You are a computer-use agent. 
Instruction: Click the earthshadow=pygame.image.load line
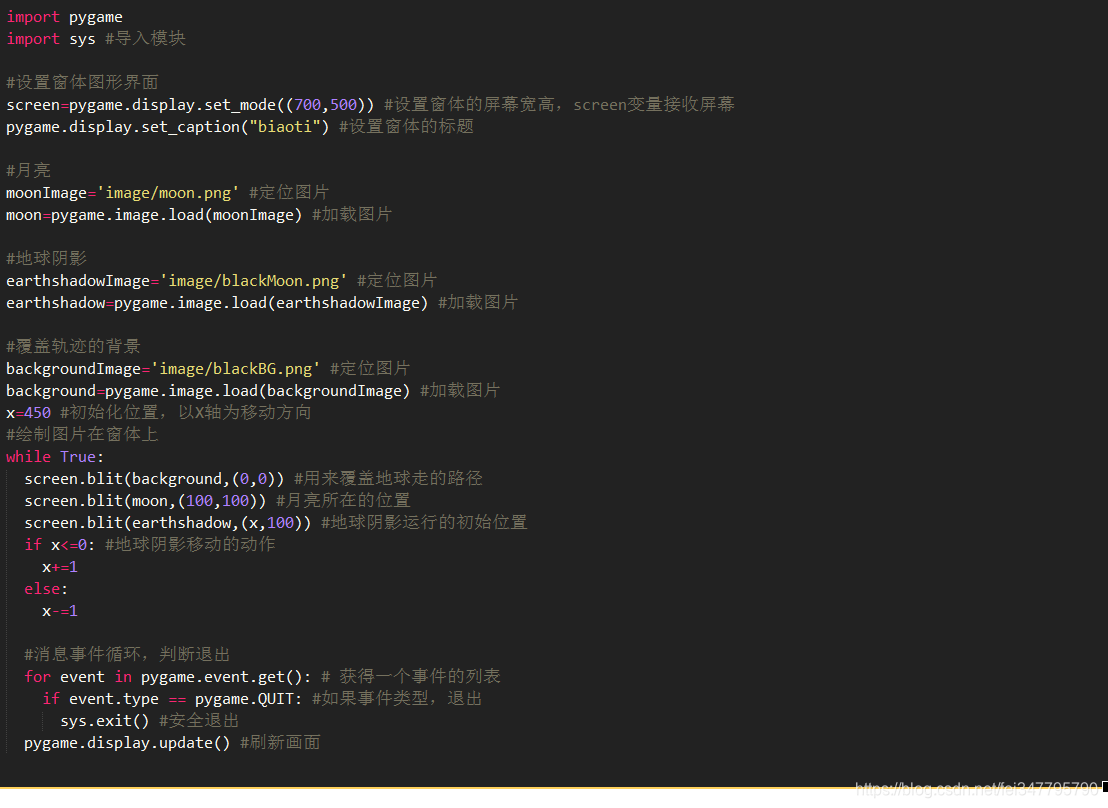261,303
